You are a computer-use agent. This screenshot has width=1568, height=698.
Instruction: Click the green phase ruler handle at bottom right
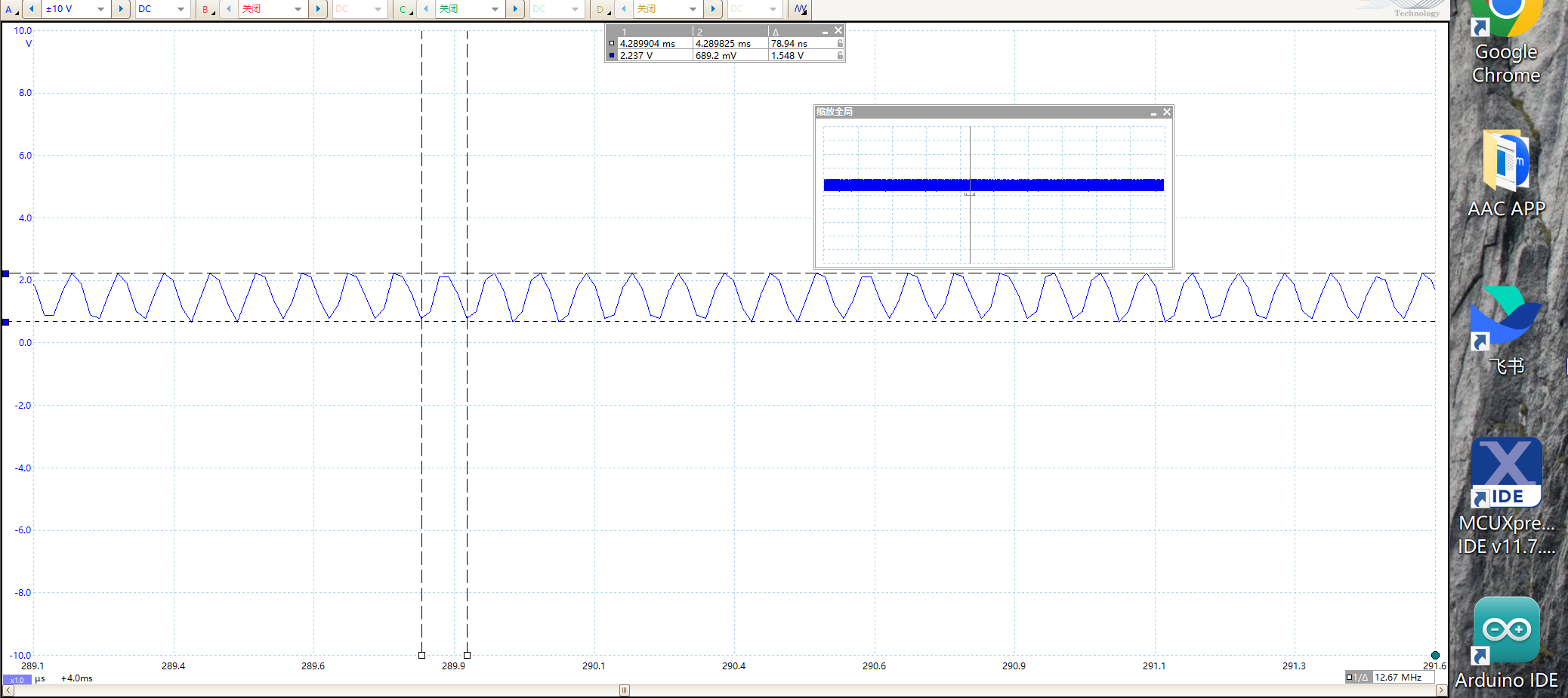[1435, 655]
